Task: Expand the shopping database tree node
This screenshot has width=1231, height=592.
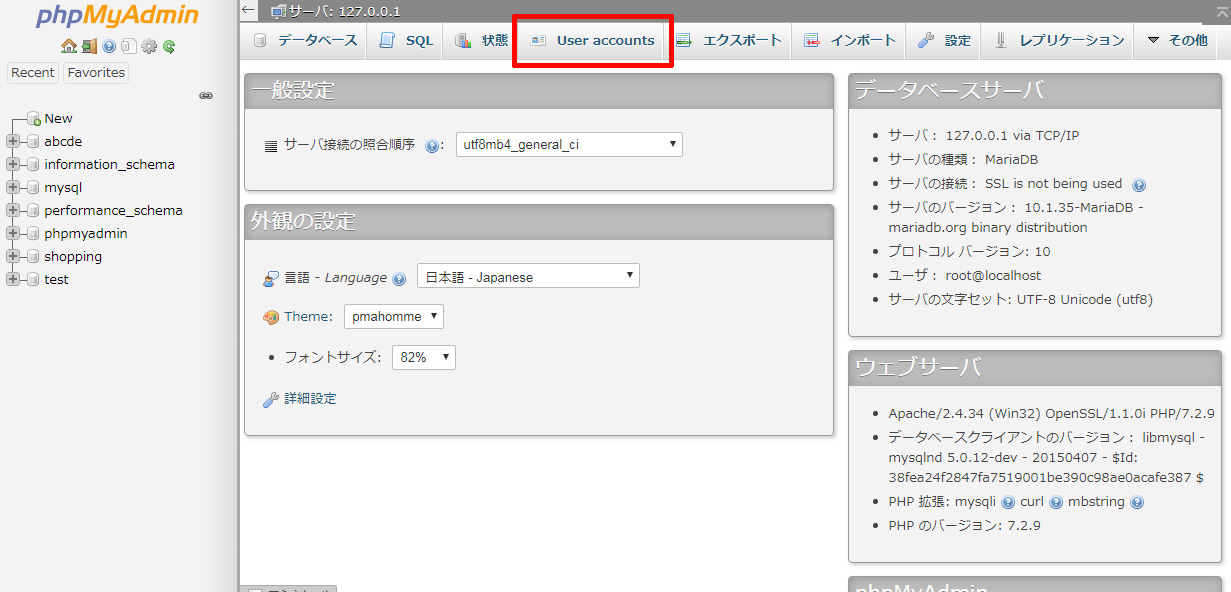Action: (x=13, y=256)
